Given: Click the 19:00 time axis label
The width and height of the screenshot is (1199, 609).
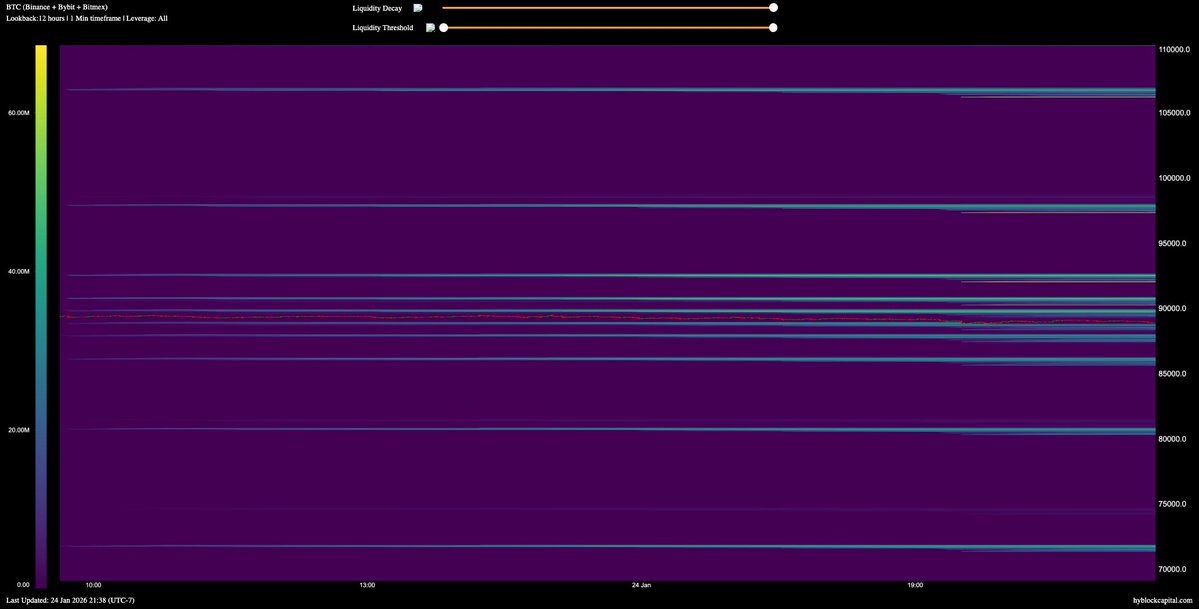Looking at the screenshot, I should 915,585.
